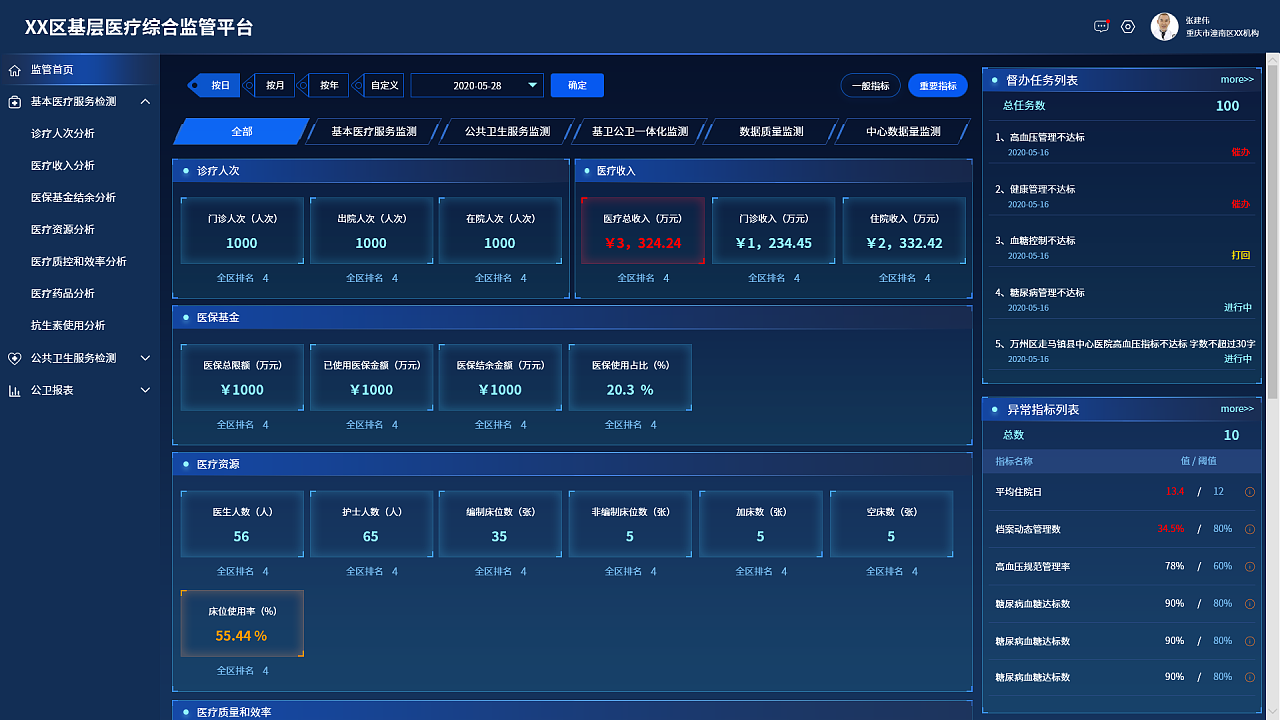Switch to the 公共卫生服务监测 tab

(507, 131)
